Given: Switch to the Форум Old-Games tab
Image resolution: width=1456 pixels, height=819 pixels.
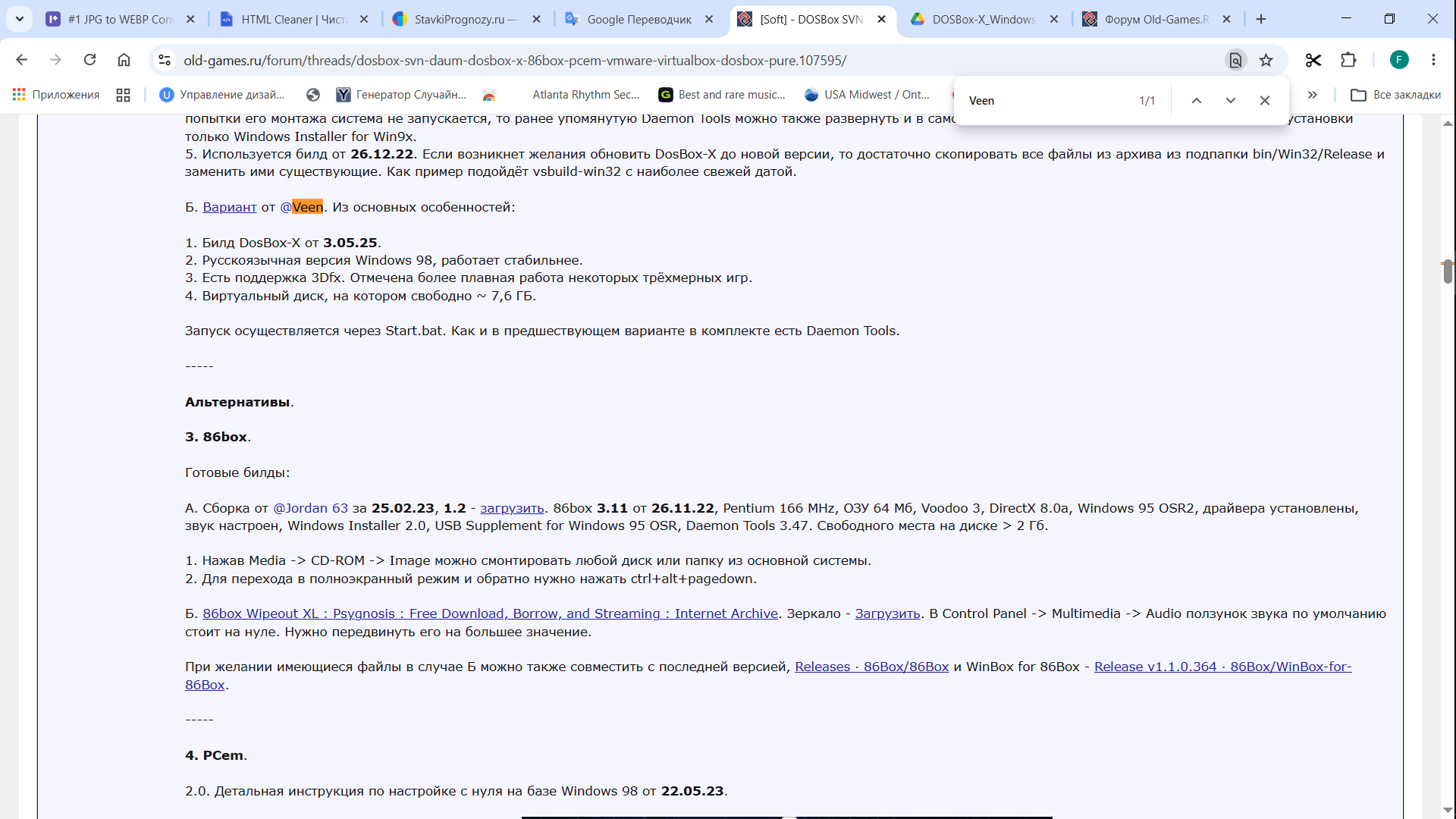Looking at the screenshot, I should (x=1158, y=19).
